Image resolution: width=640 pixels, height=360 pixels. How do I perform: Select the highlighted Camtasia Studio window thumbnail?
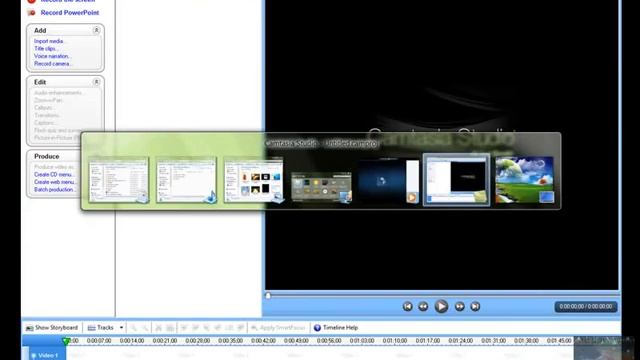pyautogui.click(x=456, y=180)
